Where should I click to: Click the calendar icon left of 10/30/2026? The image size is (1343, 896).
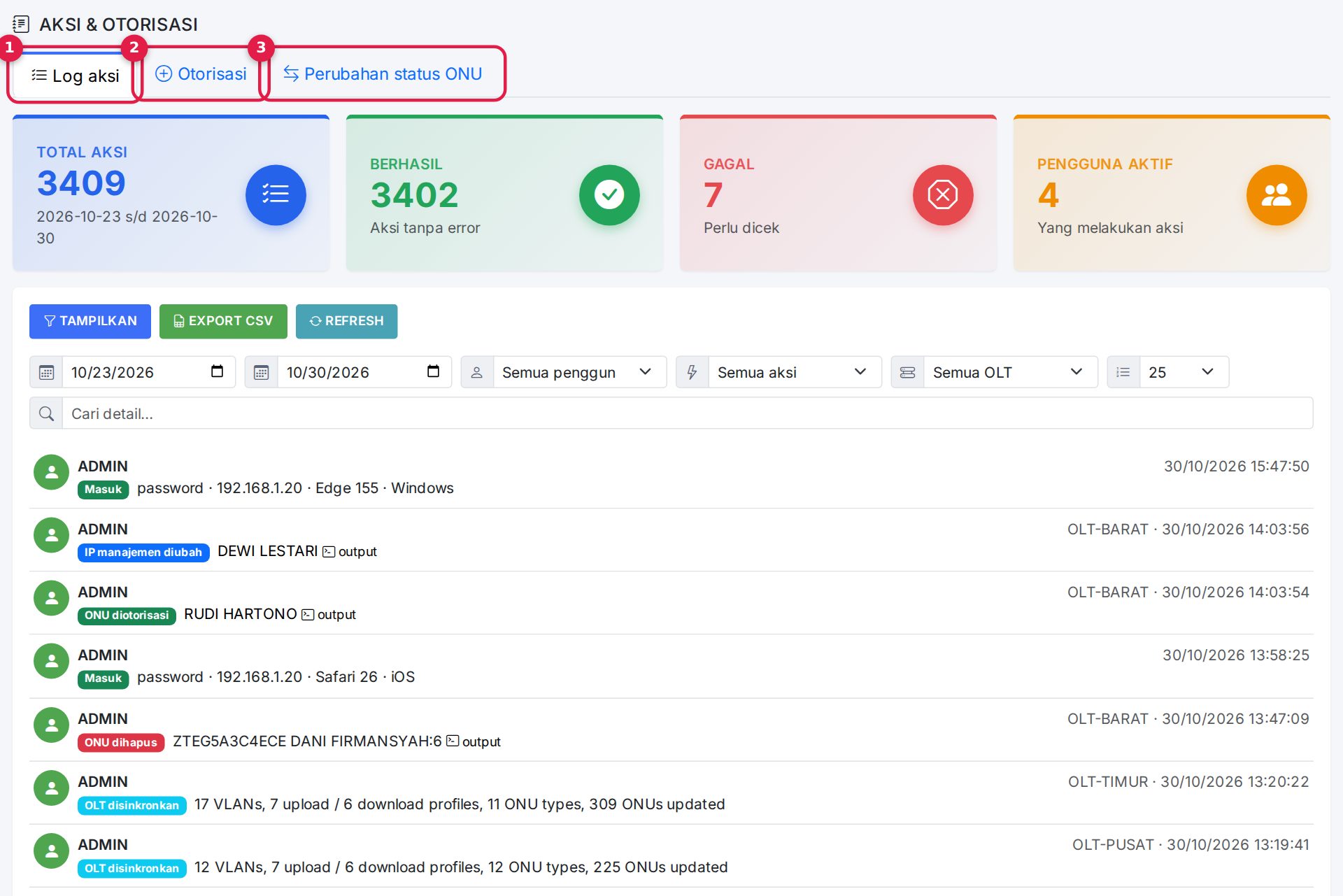pos(262,372)
